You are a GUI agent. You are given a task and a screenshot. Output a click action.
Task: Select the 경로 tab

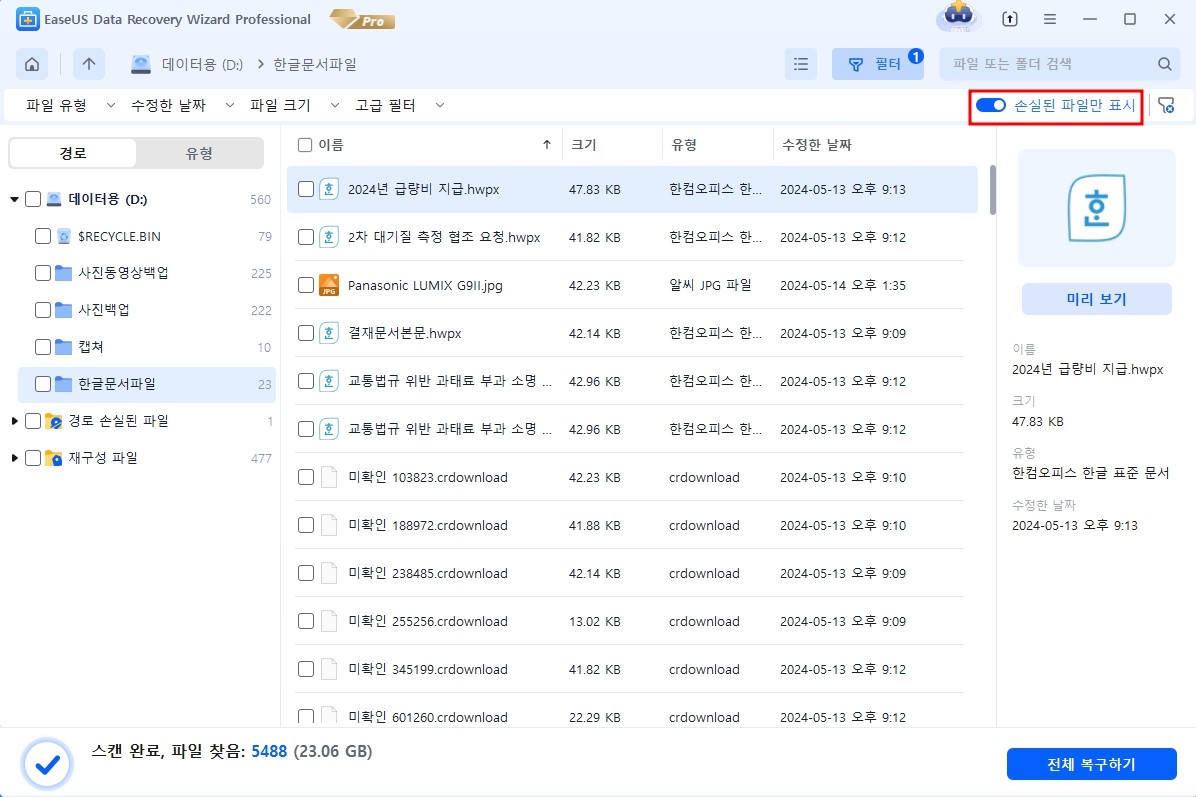coord(73,153)
